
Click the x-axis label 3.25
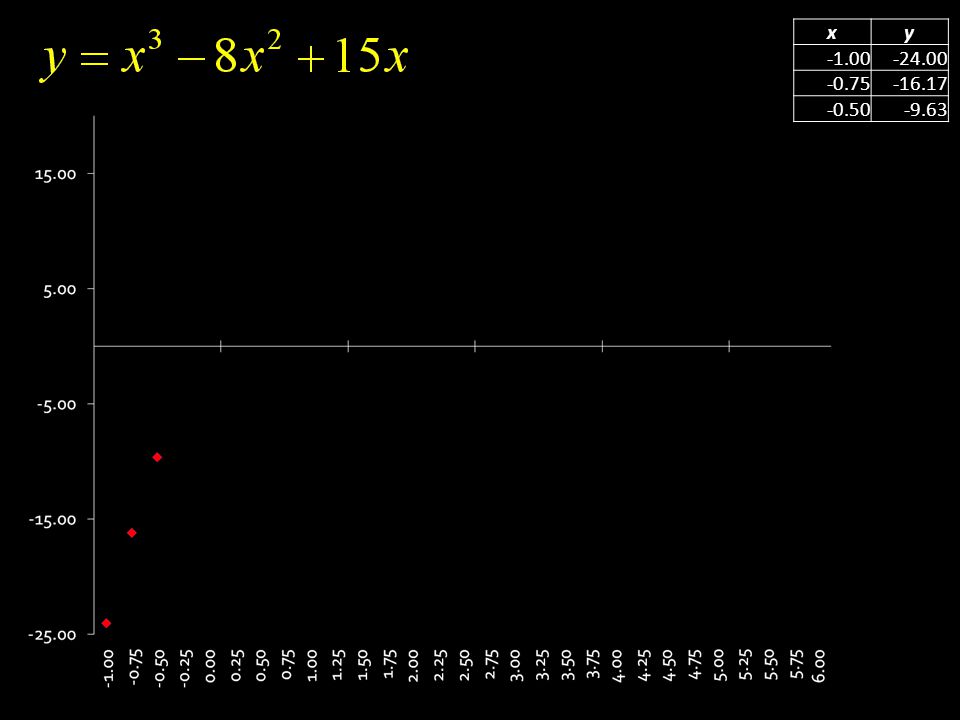coord(541,666)
